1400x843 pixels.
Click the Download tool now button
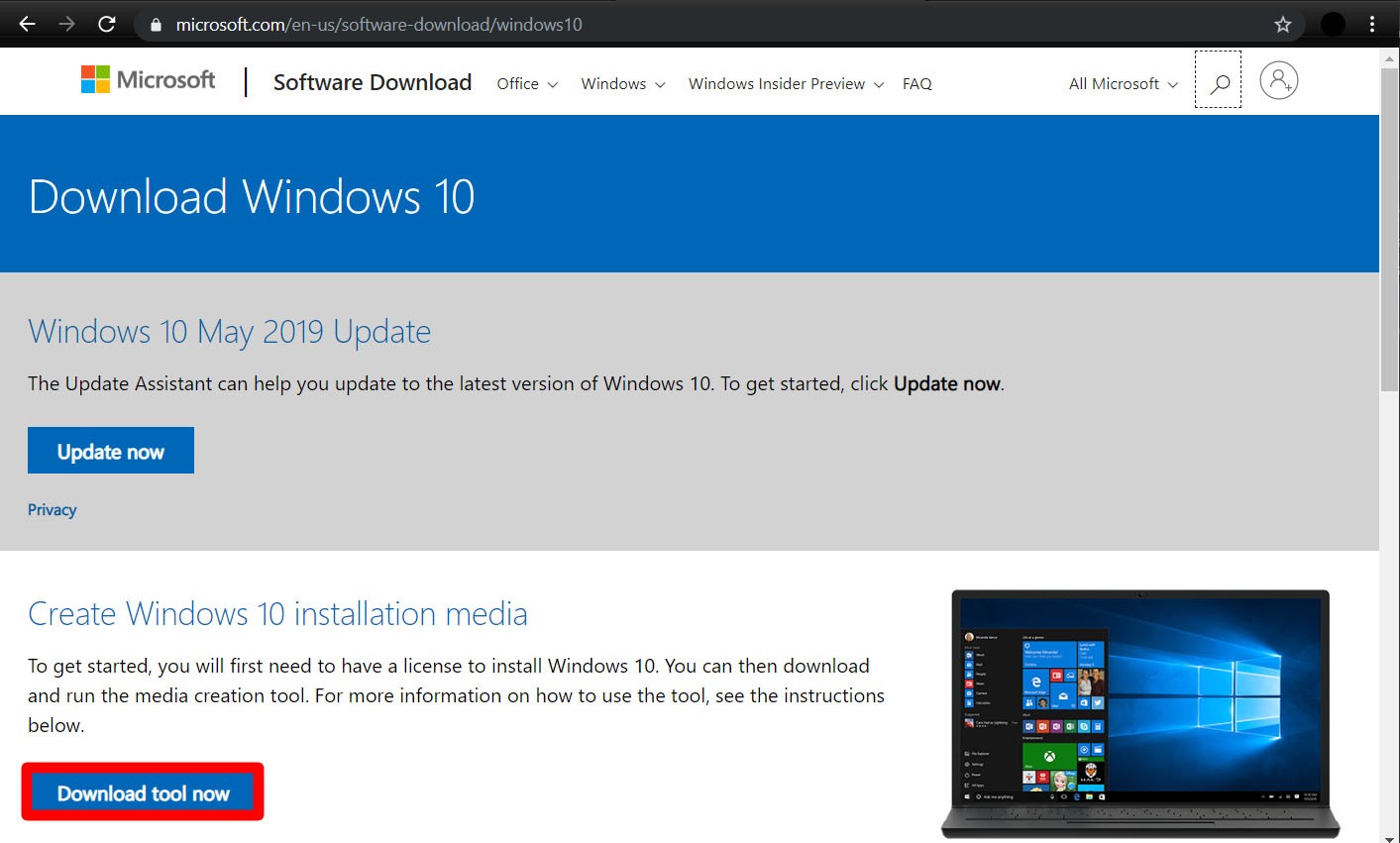tap(142, 791)
